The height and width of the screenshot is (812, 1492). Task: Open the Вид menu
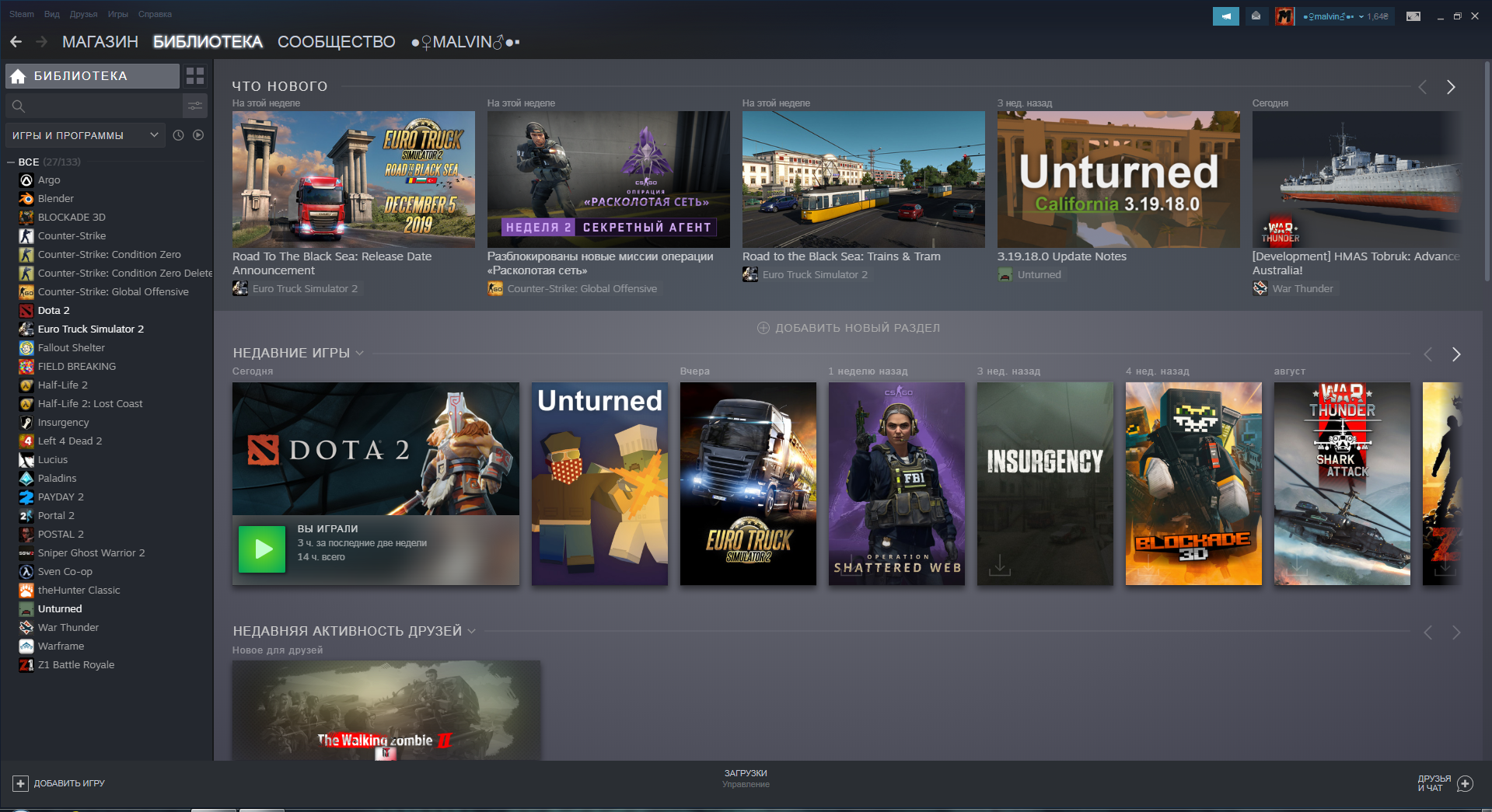tap(52, 14)
